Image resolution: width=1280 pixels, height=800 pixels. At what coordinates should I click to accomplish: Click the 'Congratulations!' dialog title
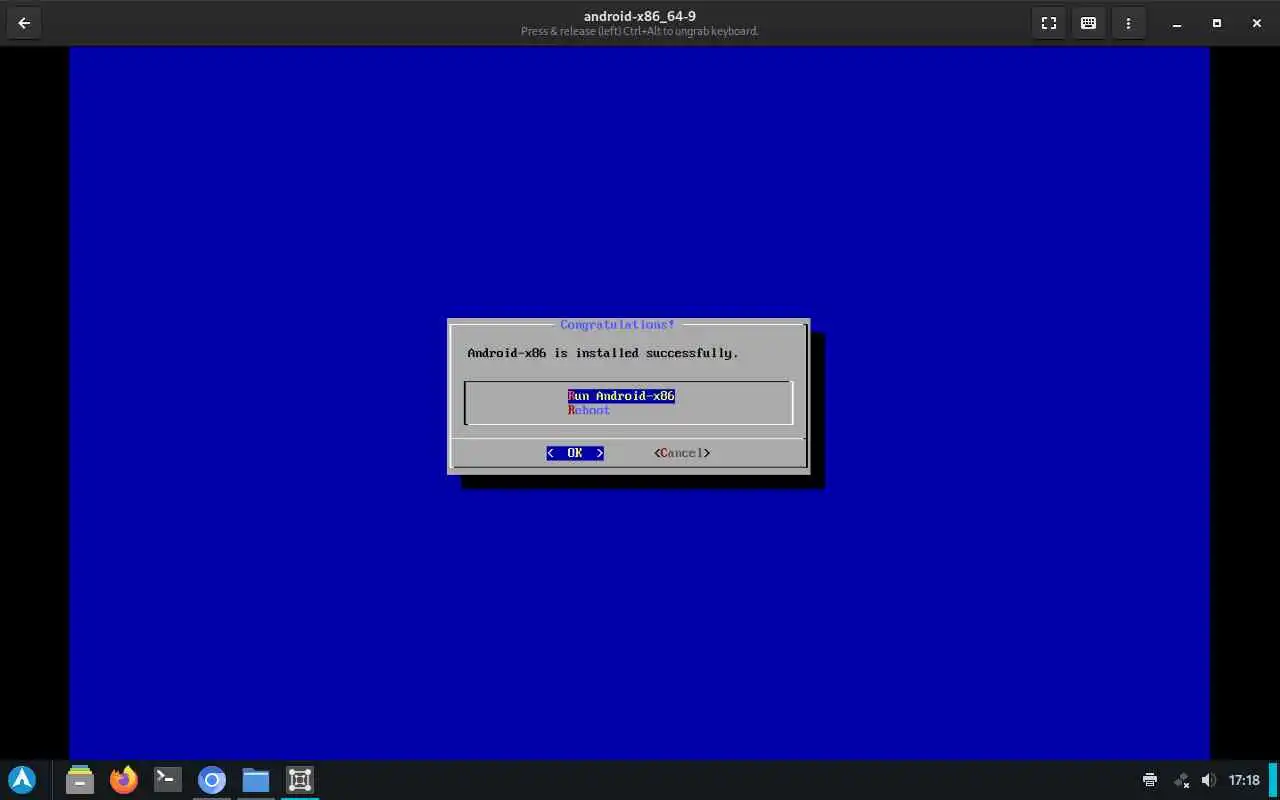click(x=617, y=325)
